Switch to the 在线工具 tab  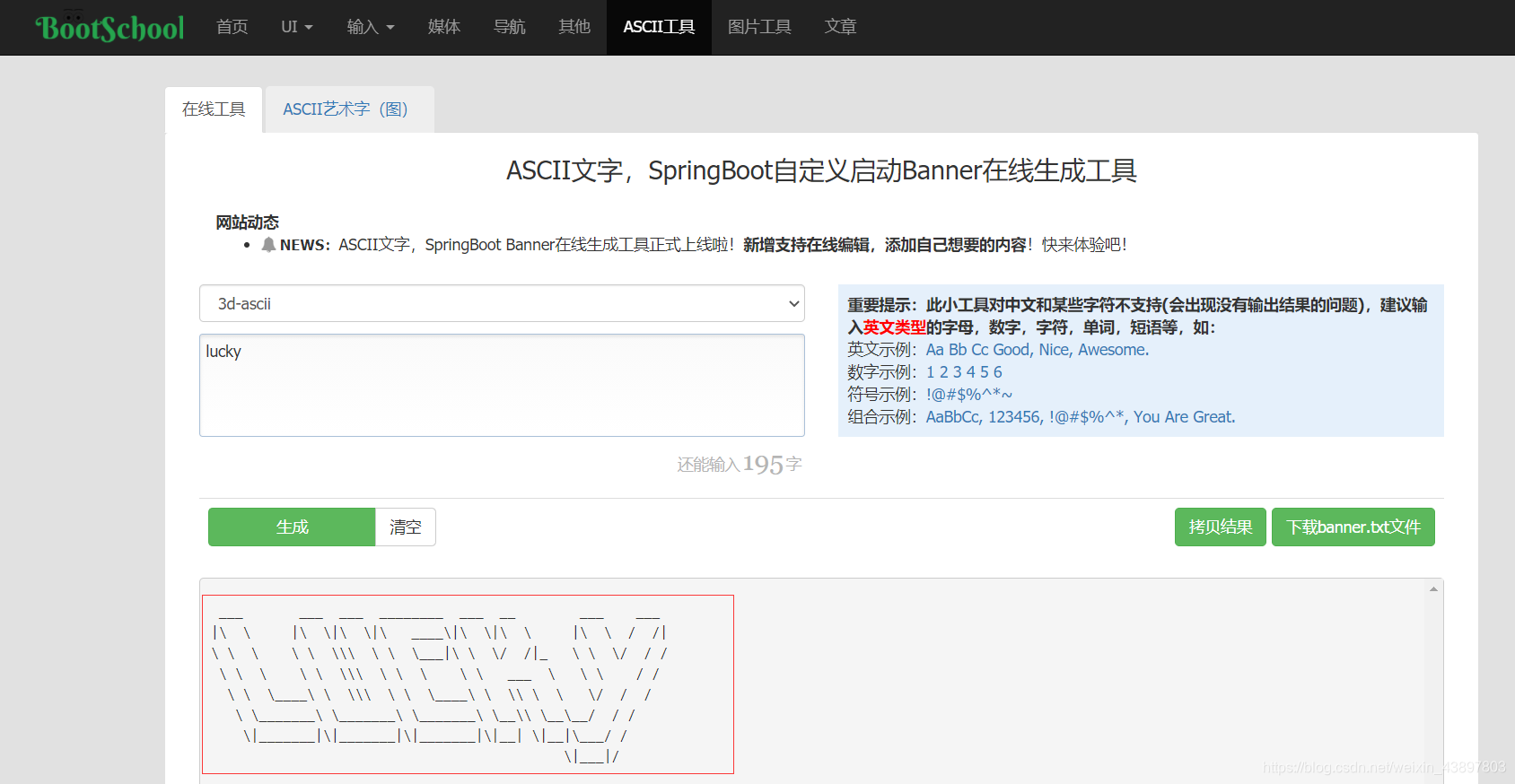(214, 109)
